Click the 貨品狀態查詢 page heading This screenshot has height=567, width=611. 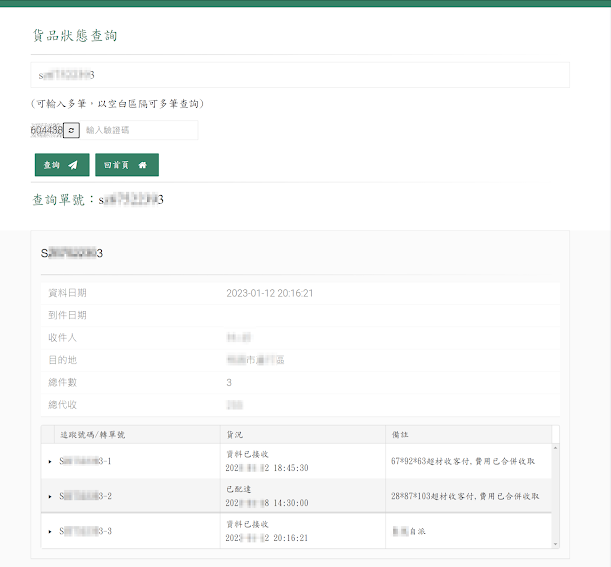pos(75,35)
